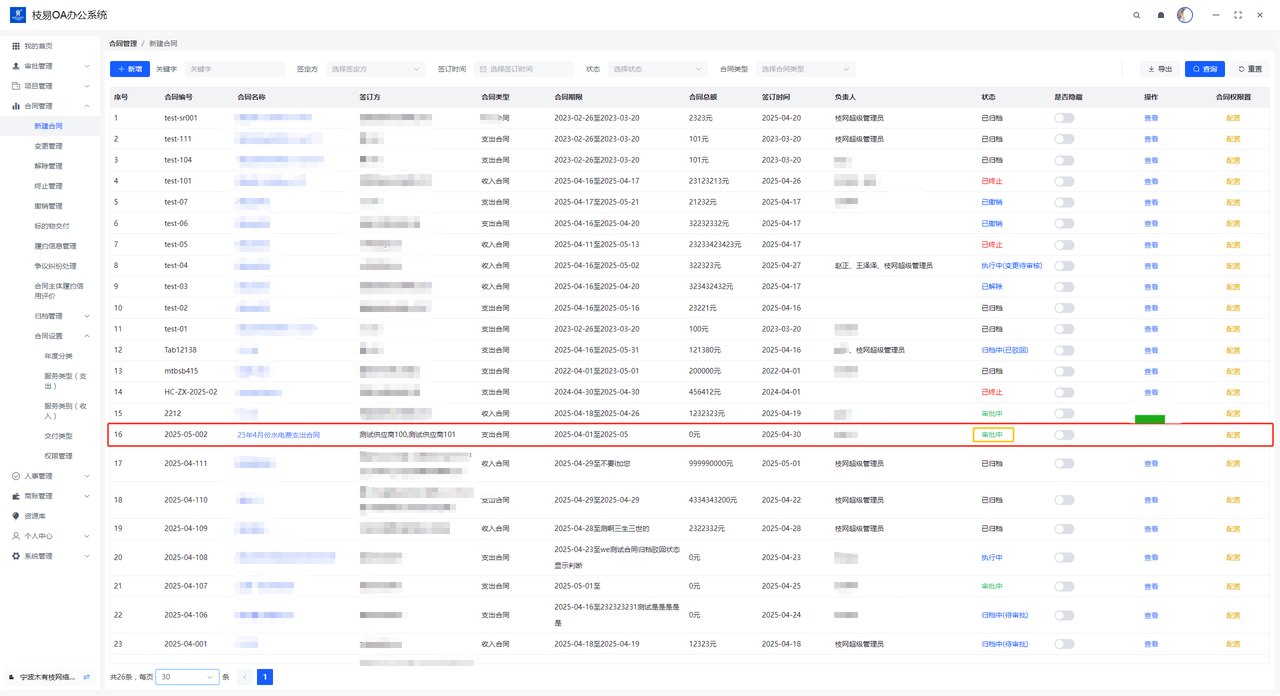This screenshot has width=1280, height=696.
Task: Toggle 是否隐藏 switch for Tab12138 row
Action: pos(1064,350)
